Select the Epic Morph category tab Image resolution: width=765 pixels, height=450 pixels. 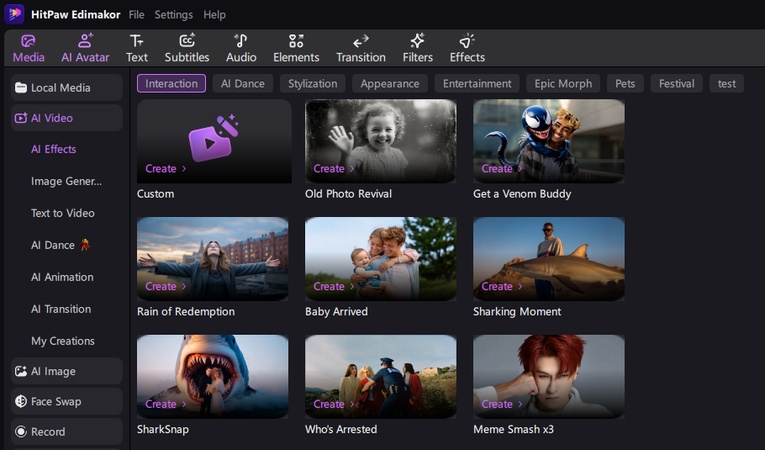click(563, 84)
